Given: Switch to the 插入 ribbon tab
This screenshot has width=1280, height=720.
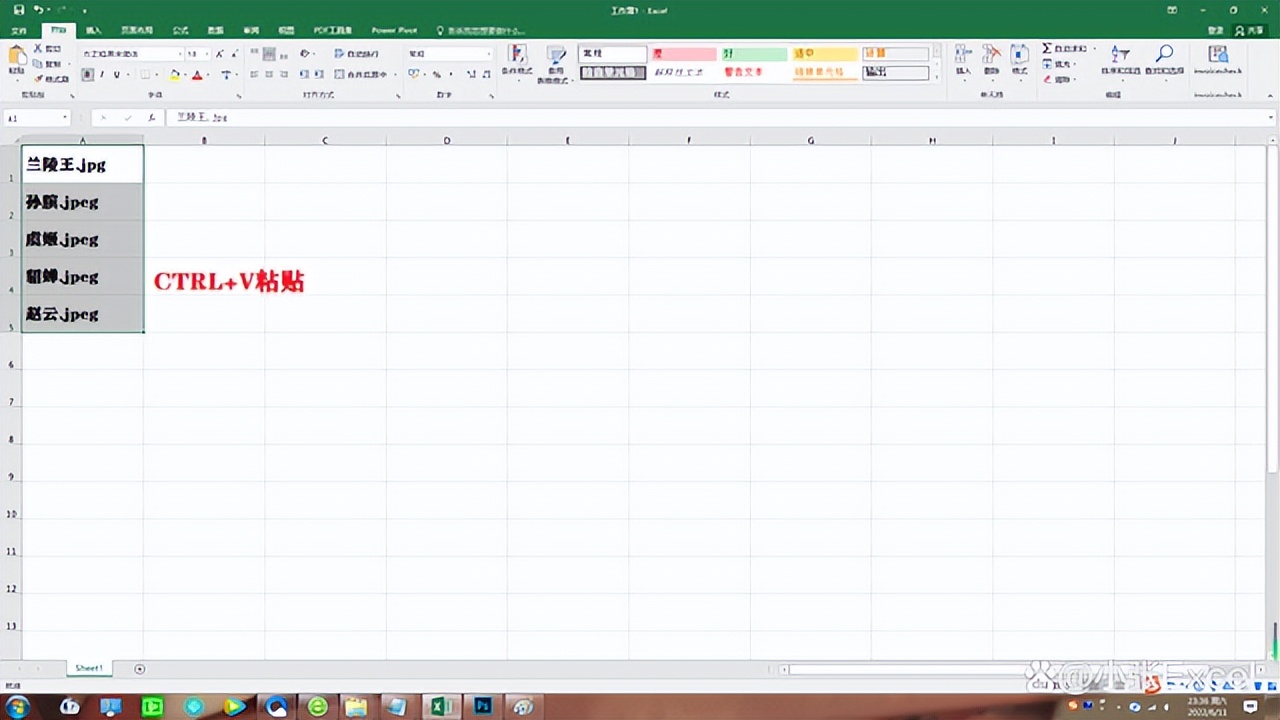Looking at the screenshot, I should pyautogui.click(x=93, y=30).
